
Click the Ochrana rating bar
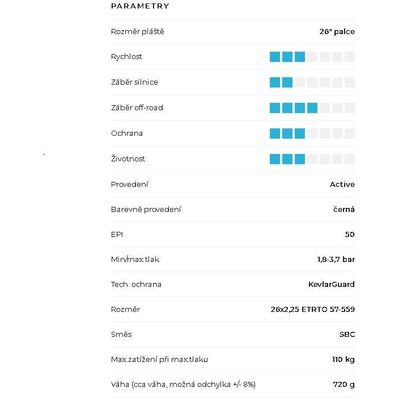312,133
